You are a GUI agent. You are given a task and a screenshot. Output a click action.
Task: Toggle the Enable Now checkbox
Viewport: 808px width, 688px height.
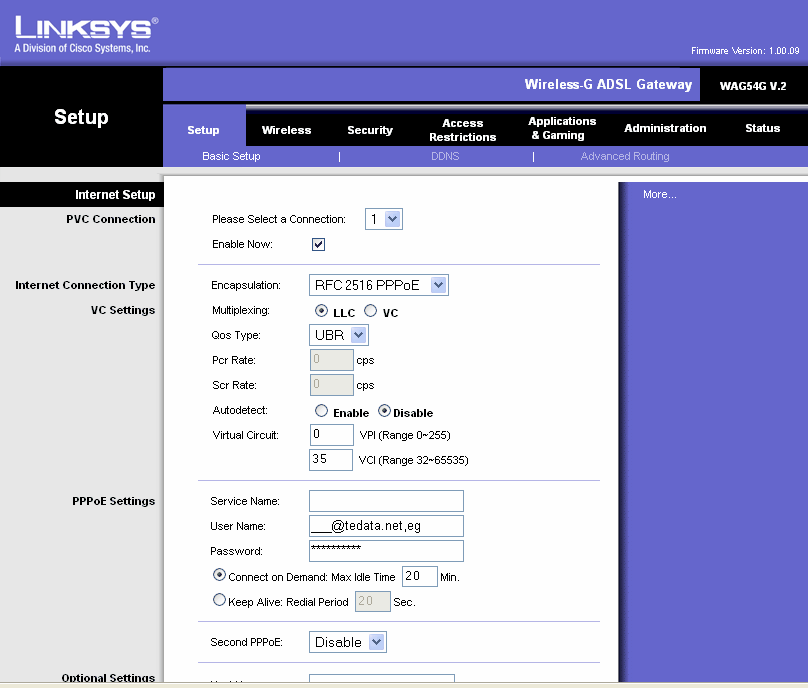click(x=318, y=244)
